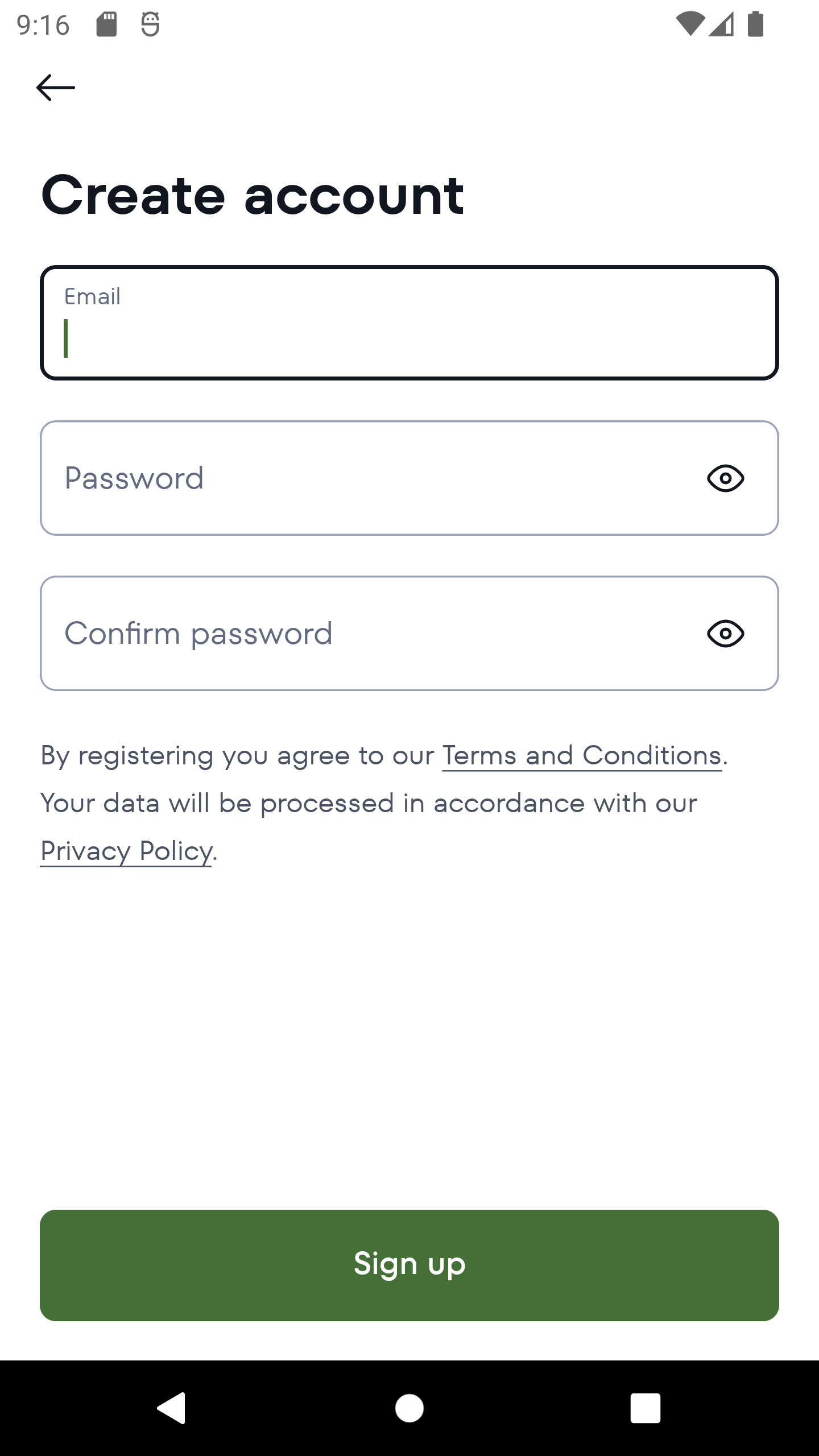Focus the Email input field
819x1456 pixels.
(408, 323)
